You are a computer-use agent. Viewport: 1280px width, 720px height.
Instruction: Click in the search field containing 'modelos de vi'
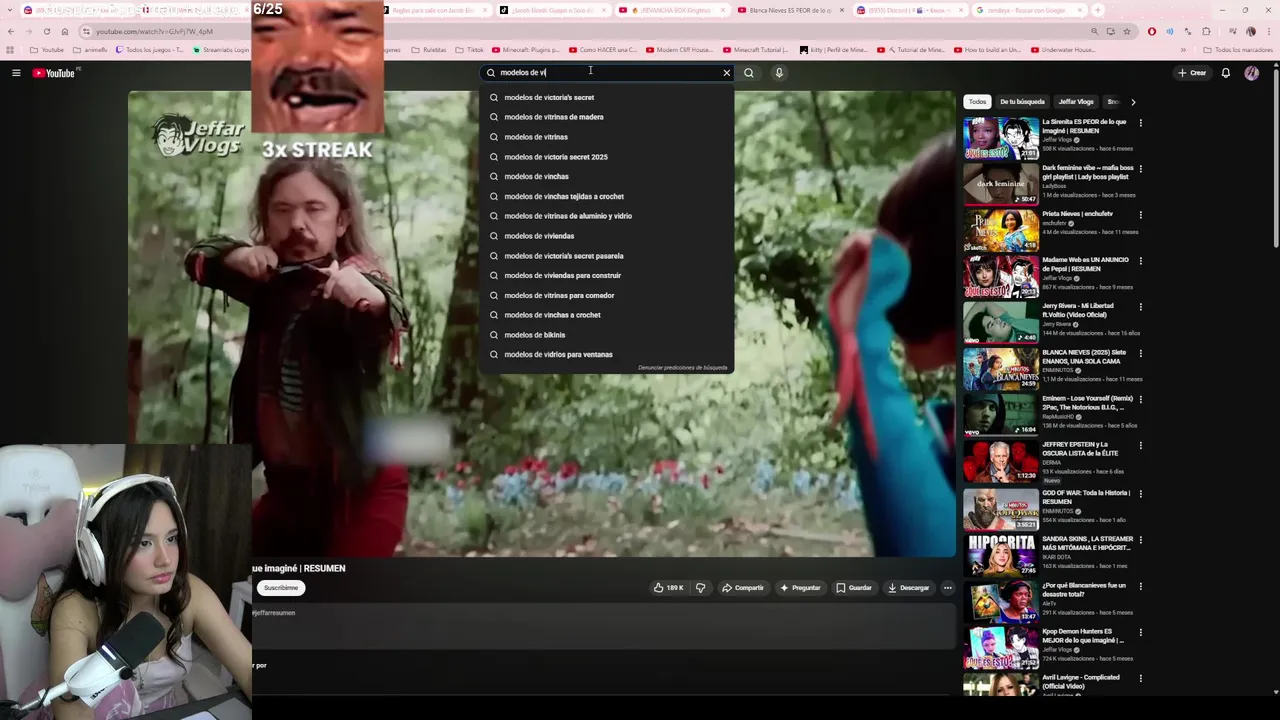[607, 73]
